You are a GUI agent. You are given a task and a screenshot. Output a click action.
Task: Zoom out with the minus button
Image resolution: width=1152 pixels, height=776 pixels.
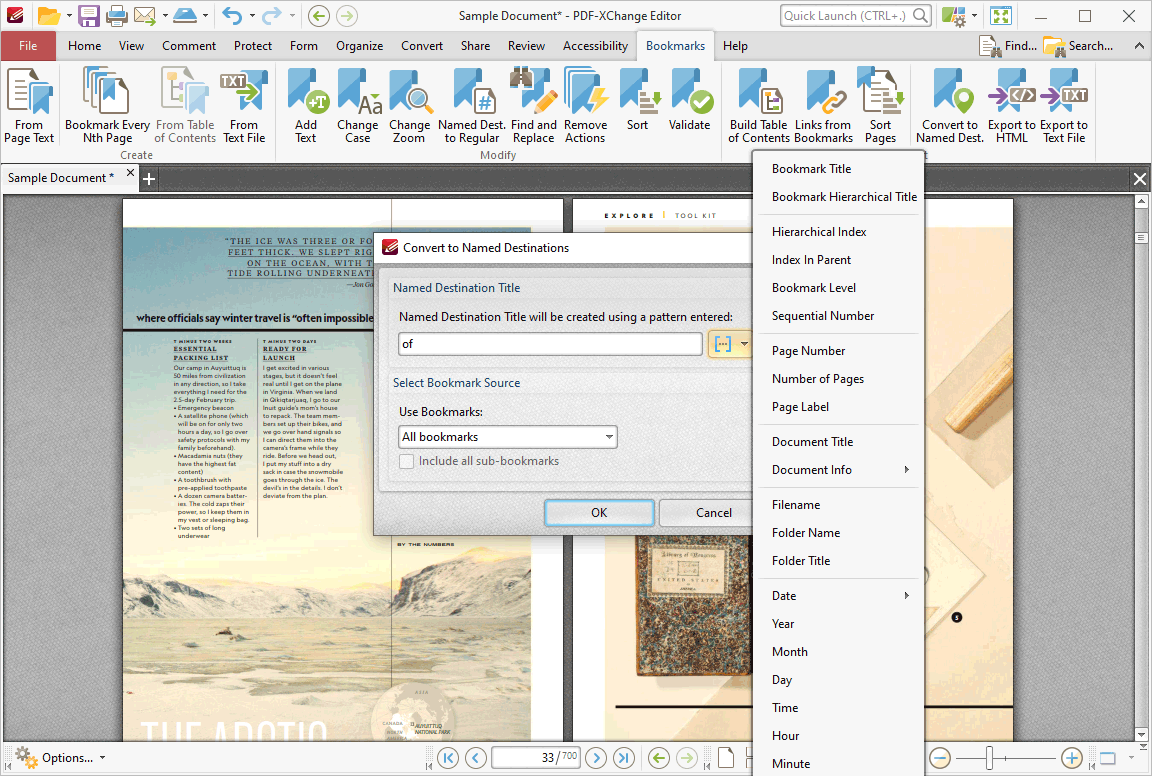(940, 758)
